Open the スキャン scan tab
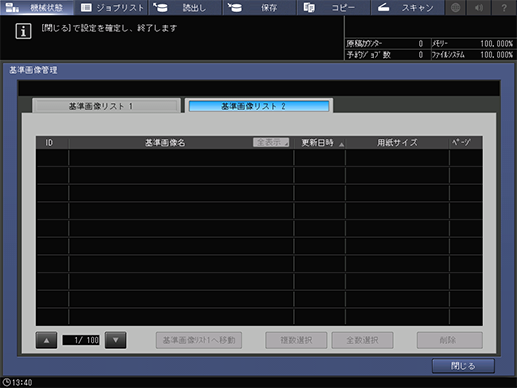Viewport: 517px width, 388px height. point(408,7)
